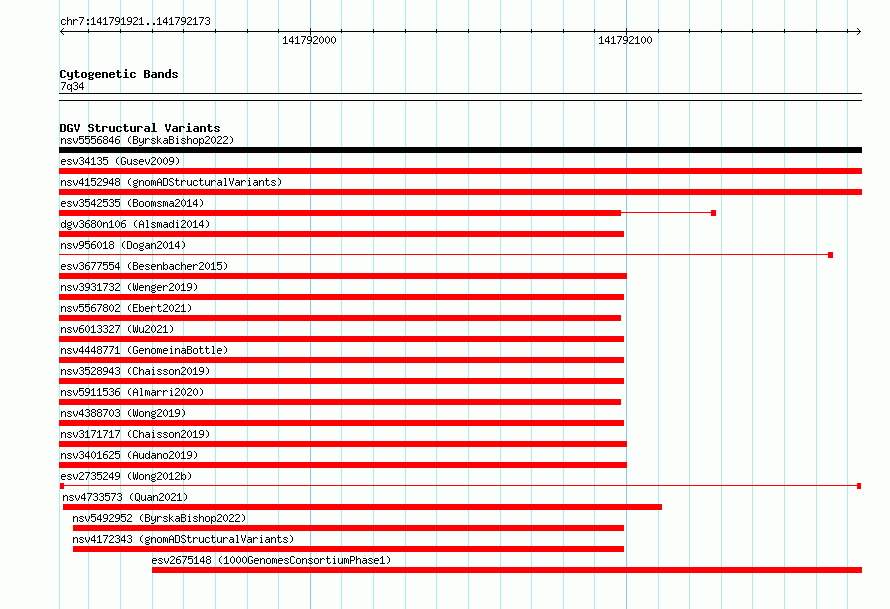Click the chr7:141791921..141792173 coordinate label
This screenshot has width=890, height=609.
pyautogui.click(x=135, y=21)
